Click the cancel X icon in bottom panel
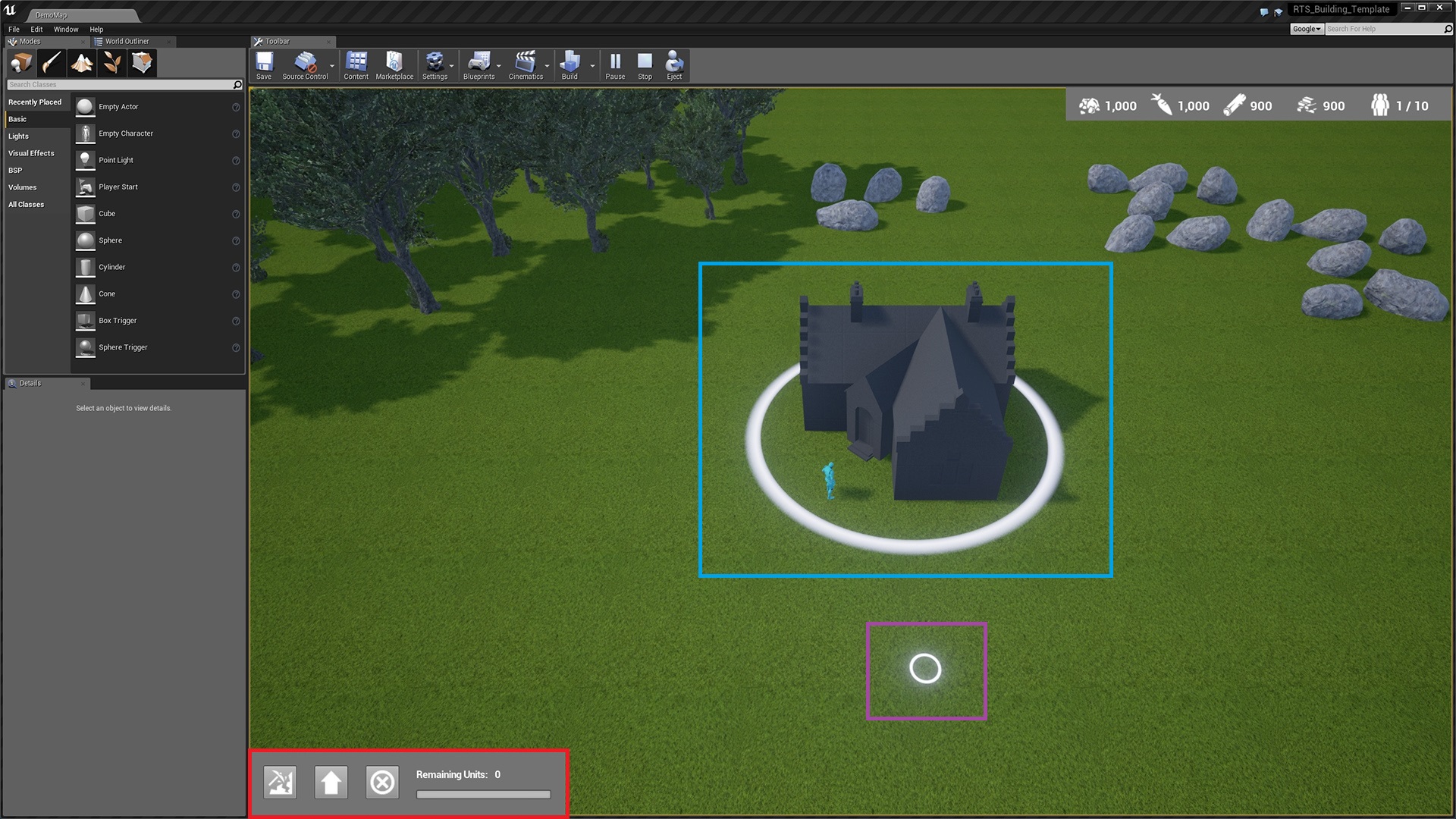 (382, 782)
